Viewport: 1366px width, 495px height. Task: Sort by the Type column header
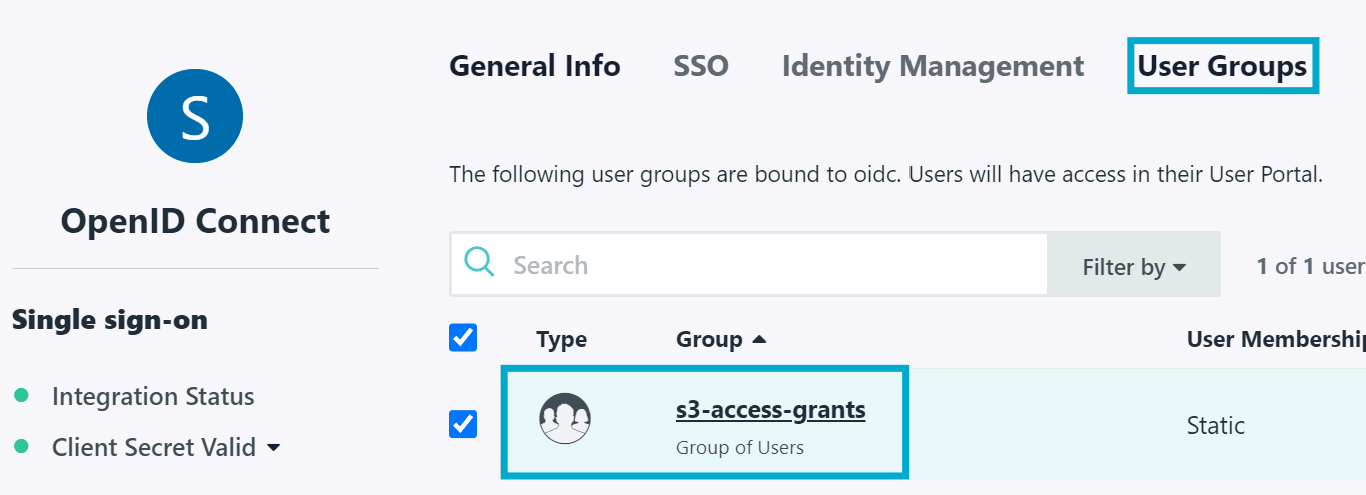click(x=561, y=340)
